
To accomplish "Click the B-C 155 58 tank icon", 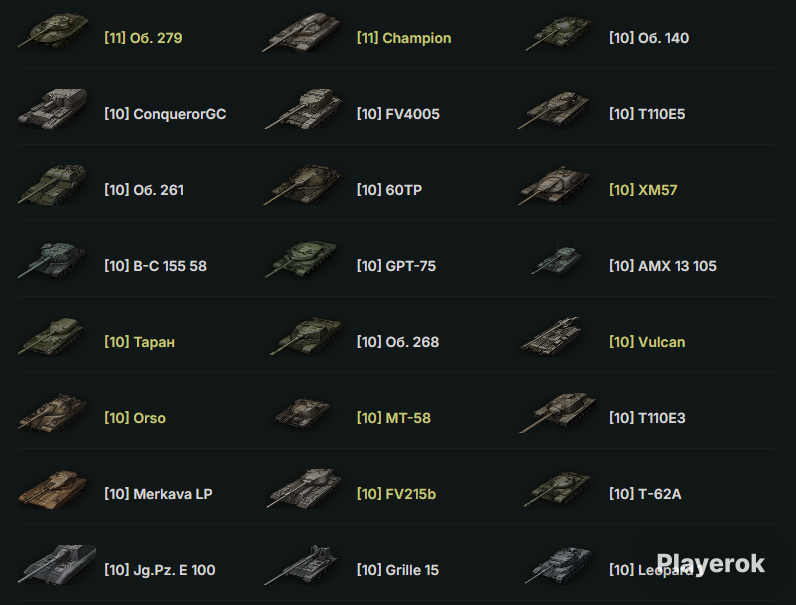I will coord(52,261).
